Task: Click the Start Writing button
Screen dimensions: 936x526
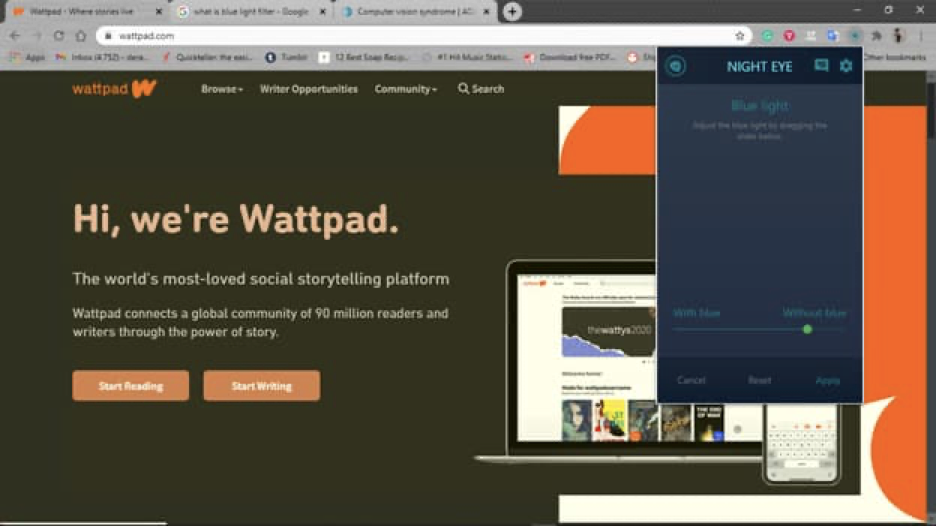Action: tap(261, 386)
